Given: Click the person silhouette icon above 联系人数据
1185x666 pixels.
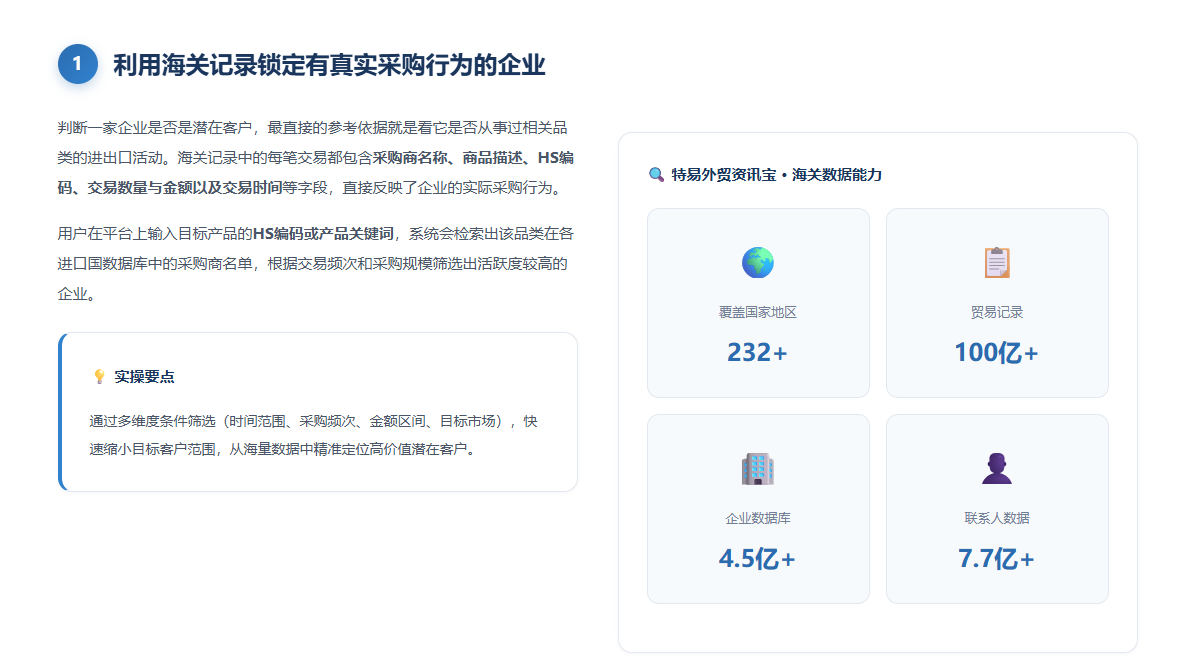Looking at the screenshot, I should coord(997,469).
